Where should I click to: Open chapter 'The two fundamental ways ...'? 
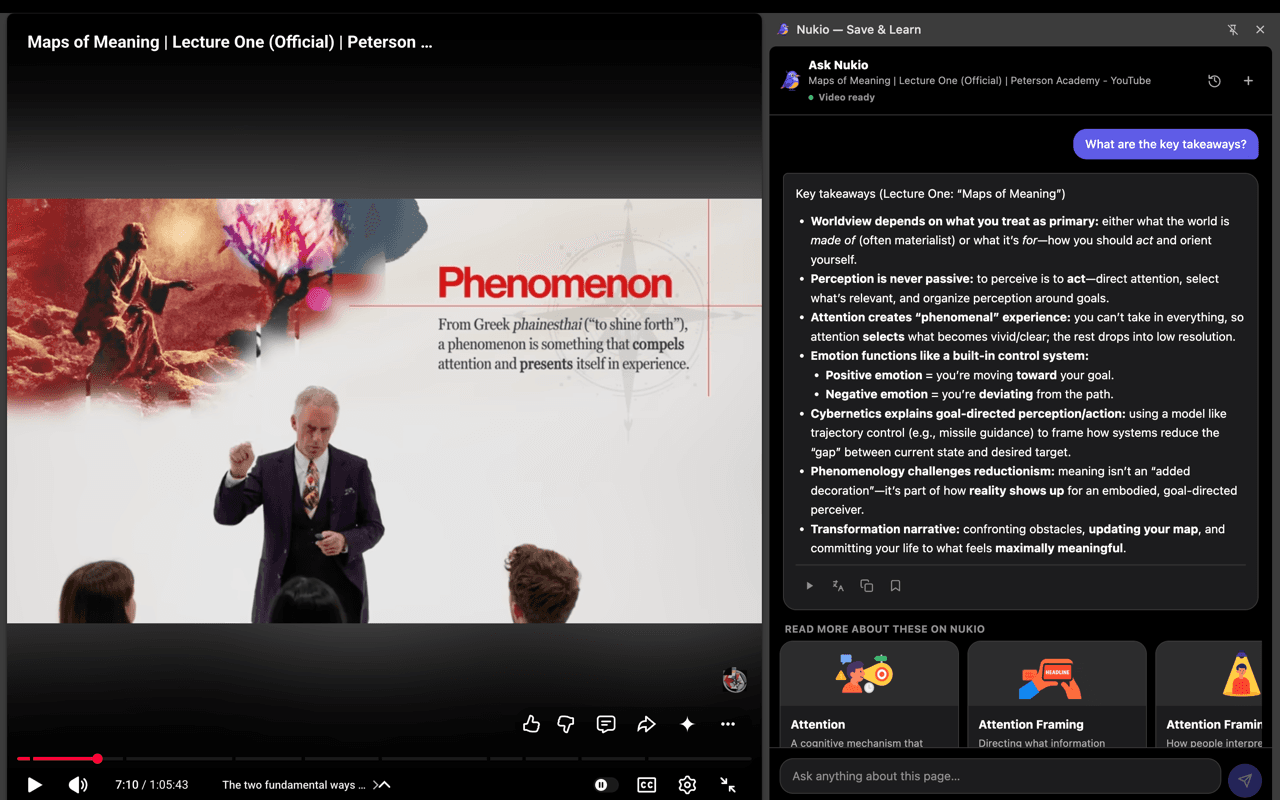(294, 785)
